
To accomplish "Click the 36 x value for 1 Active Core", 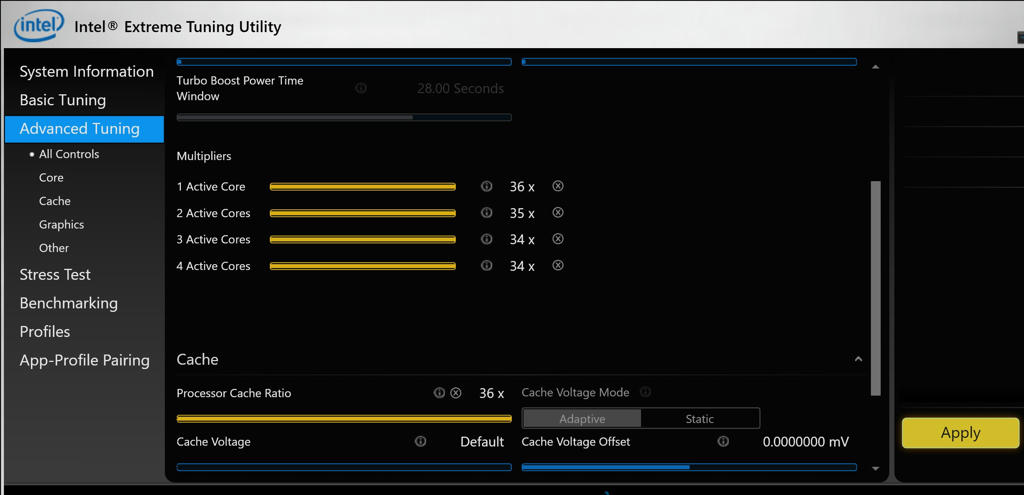I will pyautogui.click(x=522, y=187).
